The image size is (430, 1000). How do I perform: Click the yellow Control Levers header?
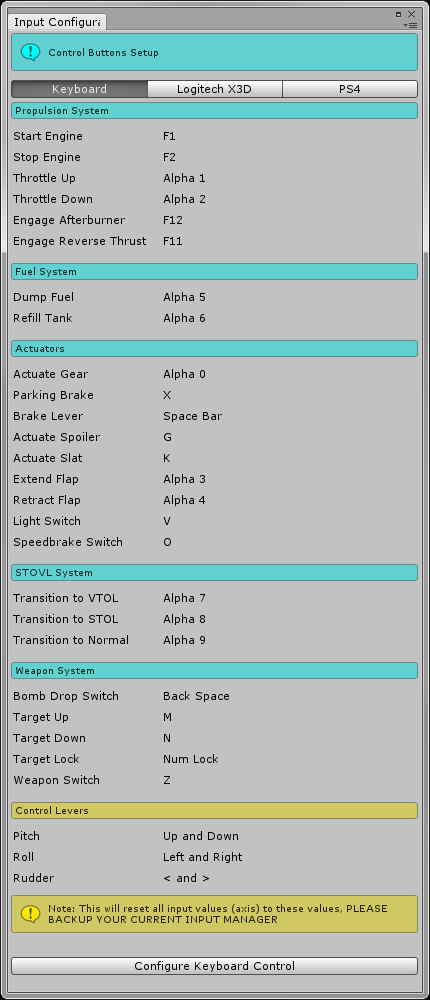[214, 811]
